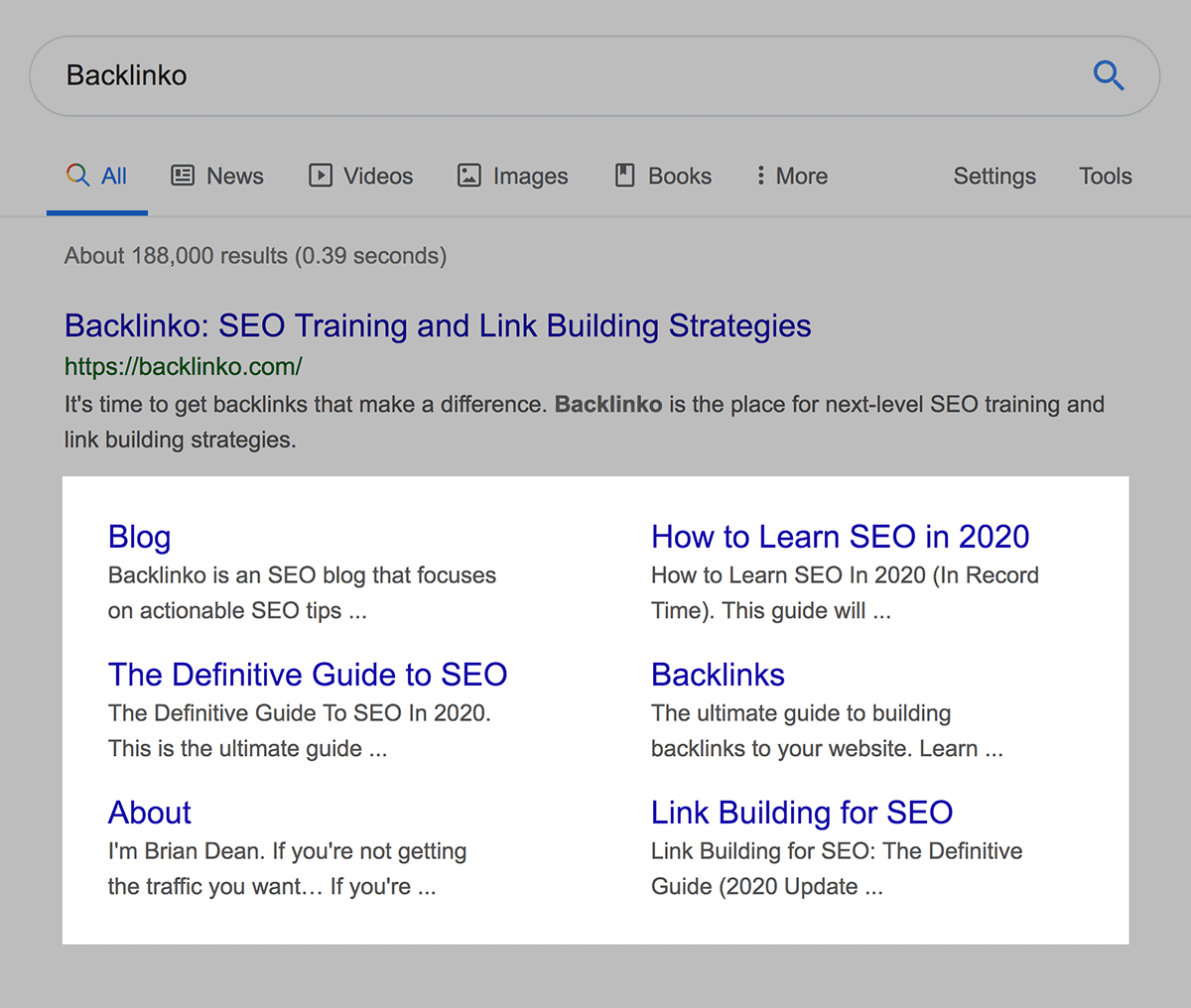Switch to the All tab
The height and width of the screenshot is (1008, 1191).
tap(97, 177)
